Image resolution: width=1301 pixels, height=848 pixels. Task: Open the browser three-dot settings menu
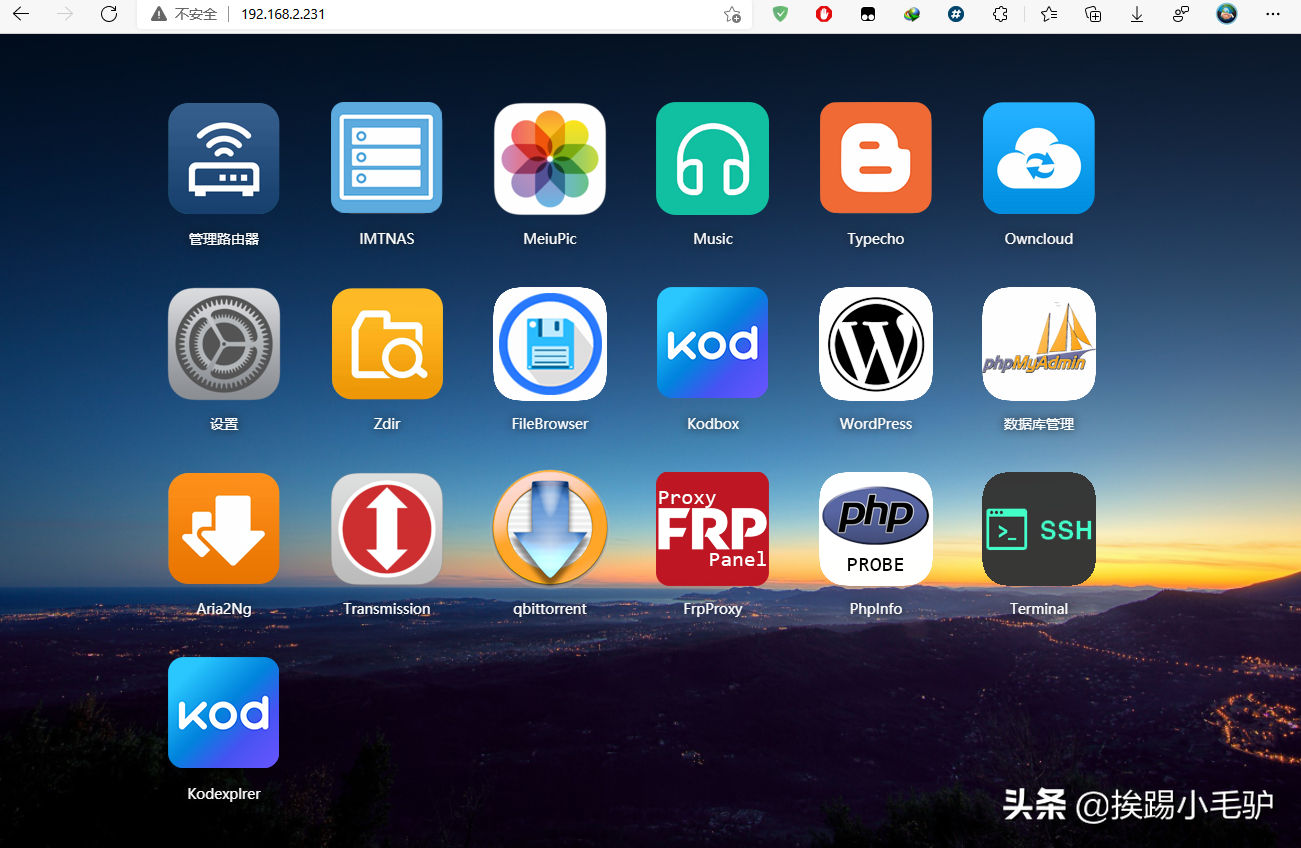click(1272, 14)
